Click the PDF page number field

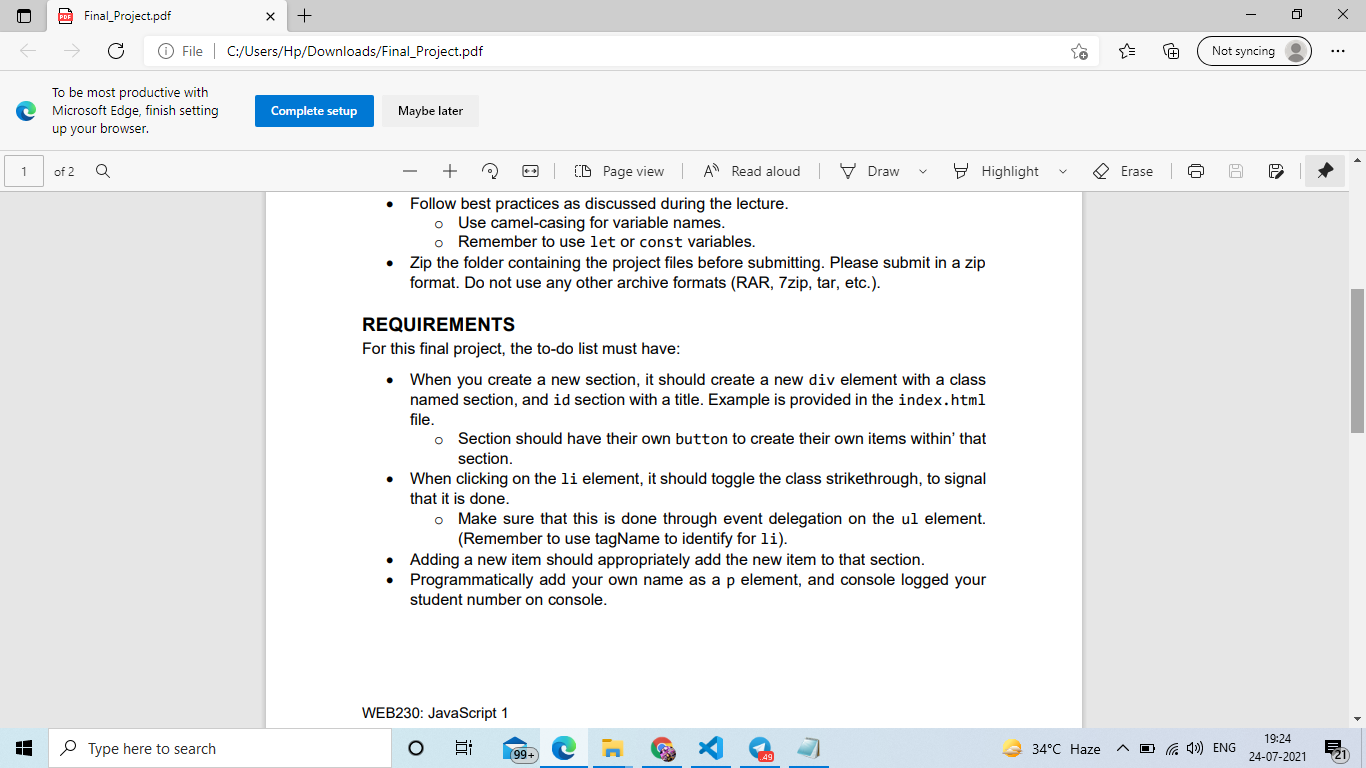click(x=24, y=171)
